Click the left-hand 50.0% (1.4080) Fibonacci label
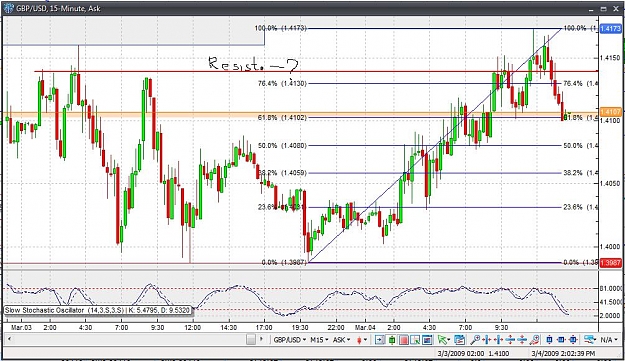The height and width of the screenshot is (361, 625). [x=282, y=145]
